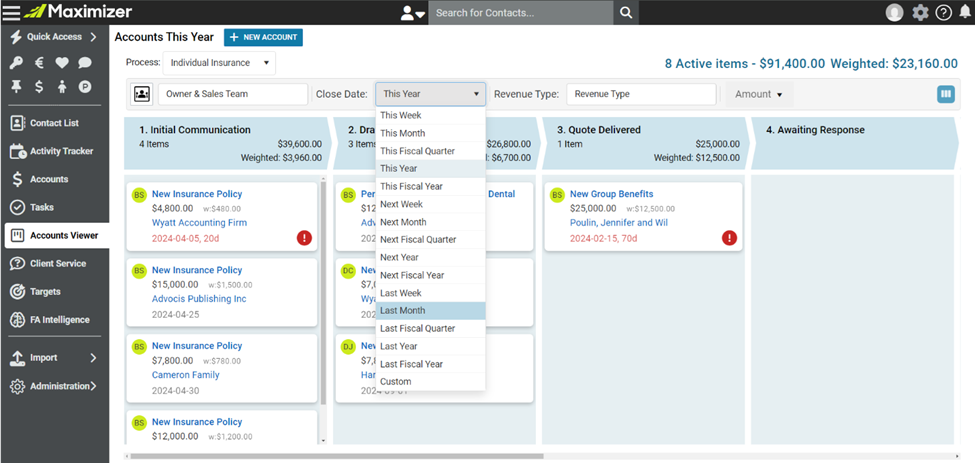This screenshot has height=463, width=975.
Task: Click the Revenue Type input field
Action: coord(642,94)
